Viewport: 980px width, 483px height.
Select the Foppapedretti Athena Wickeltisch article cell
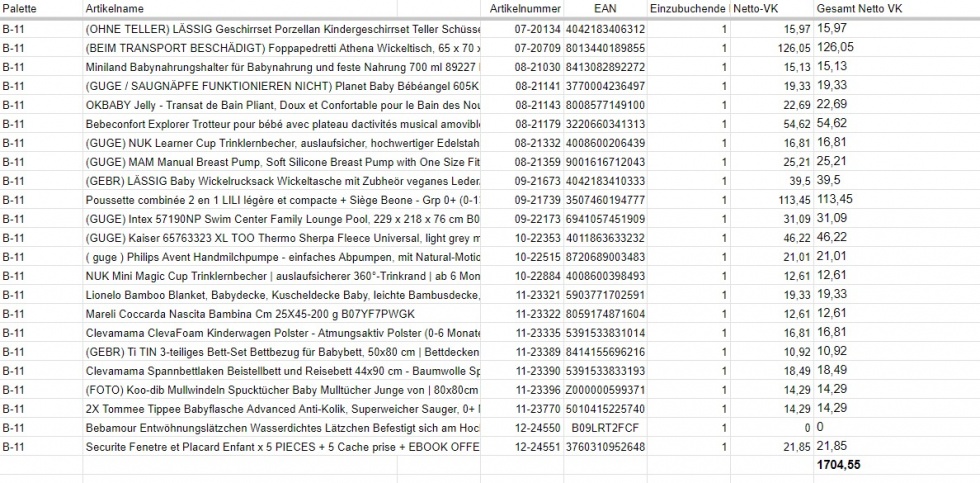tap(282, 47)
